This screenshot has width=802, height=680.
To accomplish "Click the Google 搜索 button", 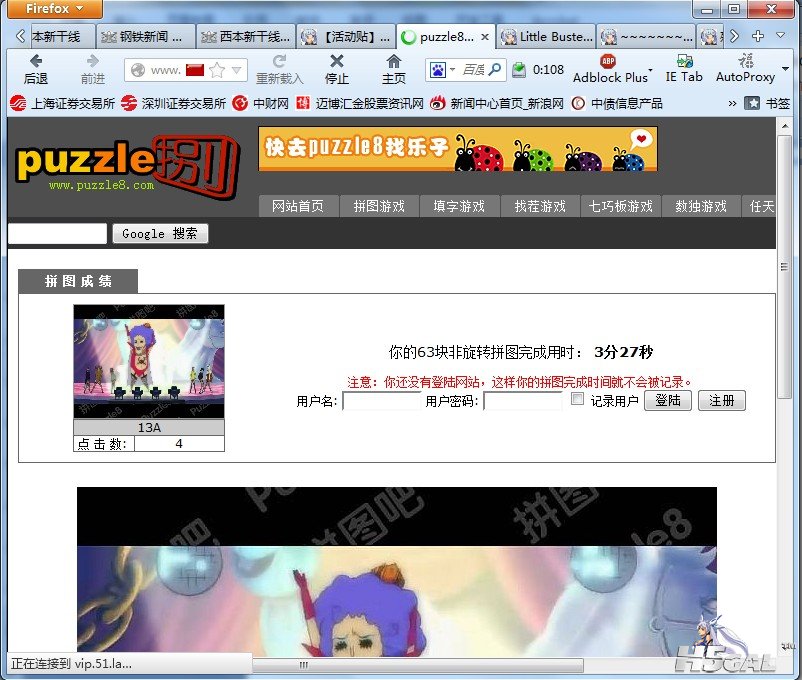I will coord(160,234).
